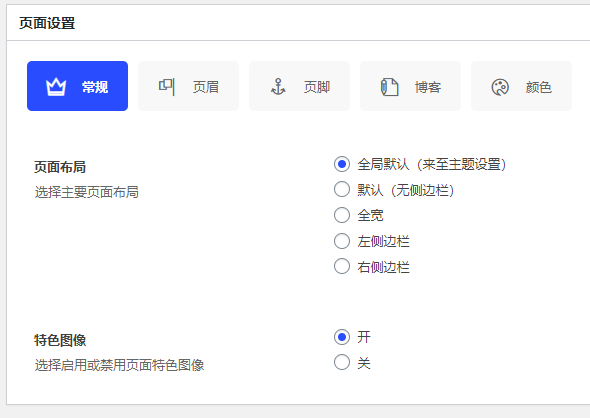Image resolution: width=590 pixels, height=418 pixels.
Task: Switch to the 页脚 tab
Action: tap(300, 86)
